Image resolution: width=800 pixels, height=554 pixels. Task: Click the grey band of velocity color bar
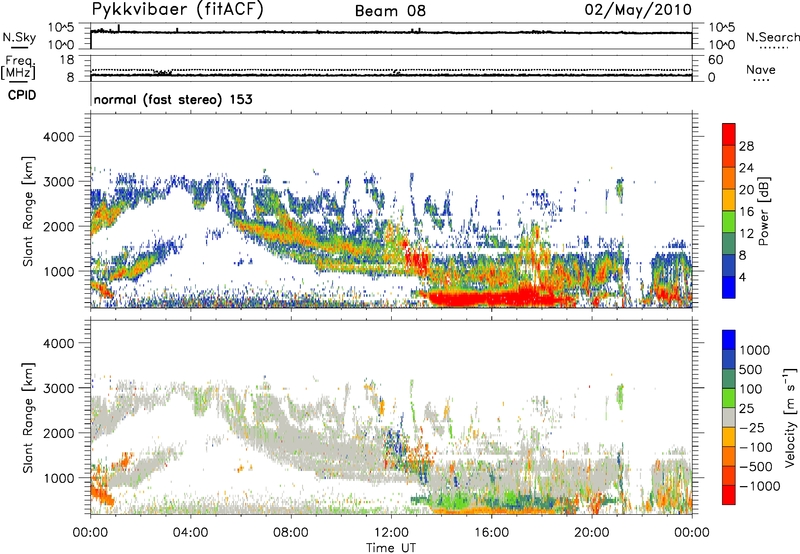click(729, 417)
